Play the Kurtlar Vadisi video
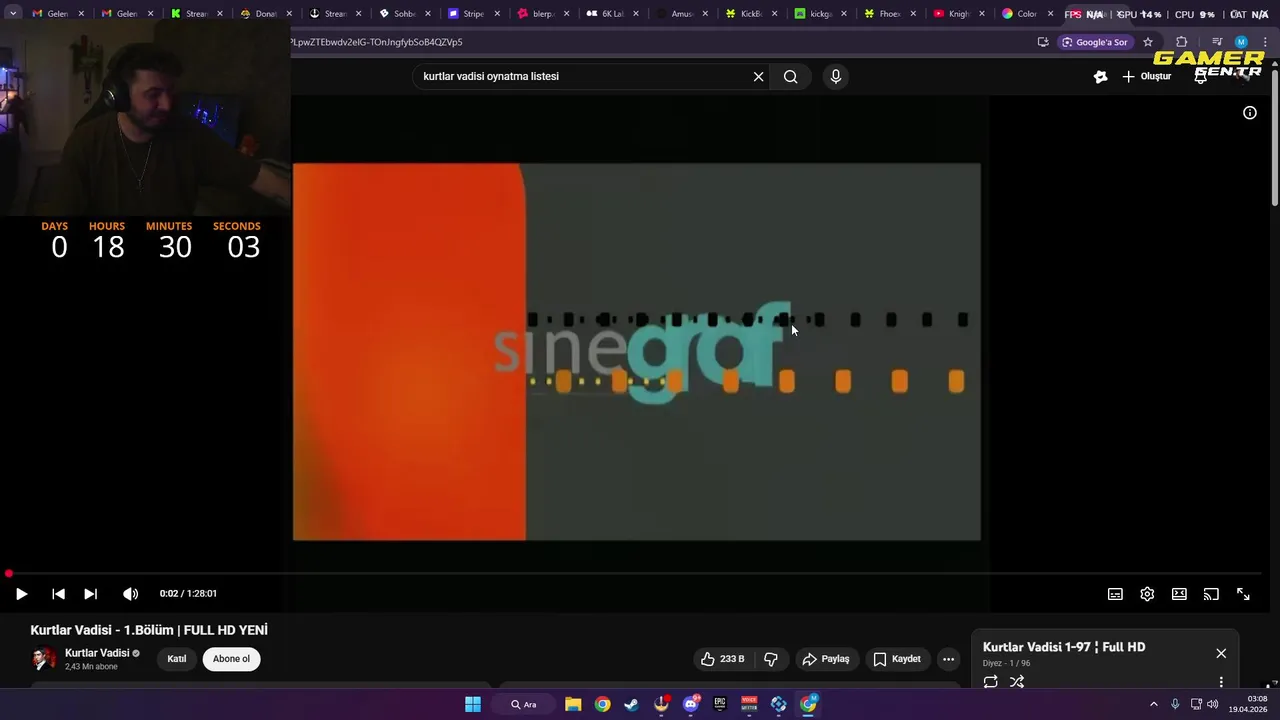Screen dimensions: 1280x720 click(21, 594)
